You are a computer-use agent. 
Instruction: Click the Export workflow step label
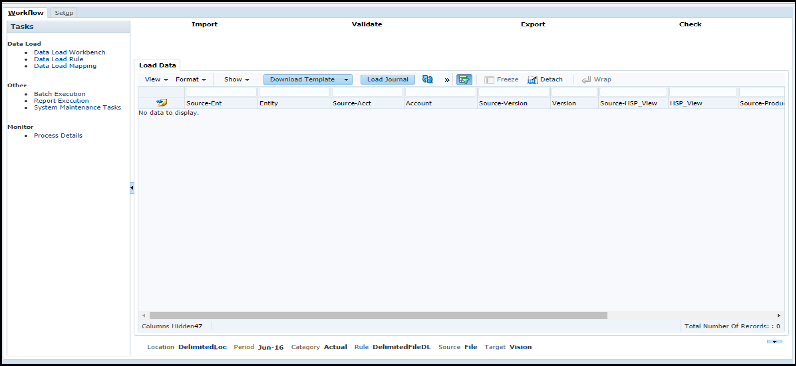tap(533, 24)
